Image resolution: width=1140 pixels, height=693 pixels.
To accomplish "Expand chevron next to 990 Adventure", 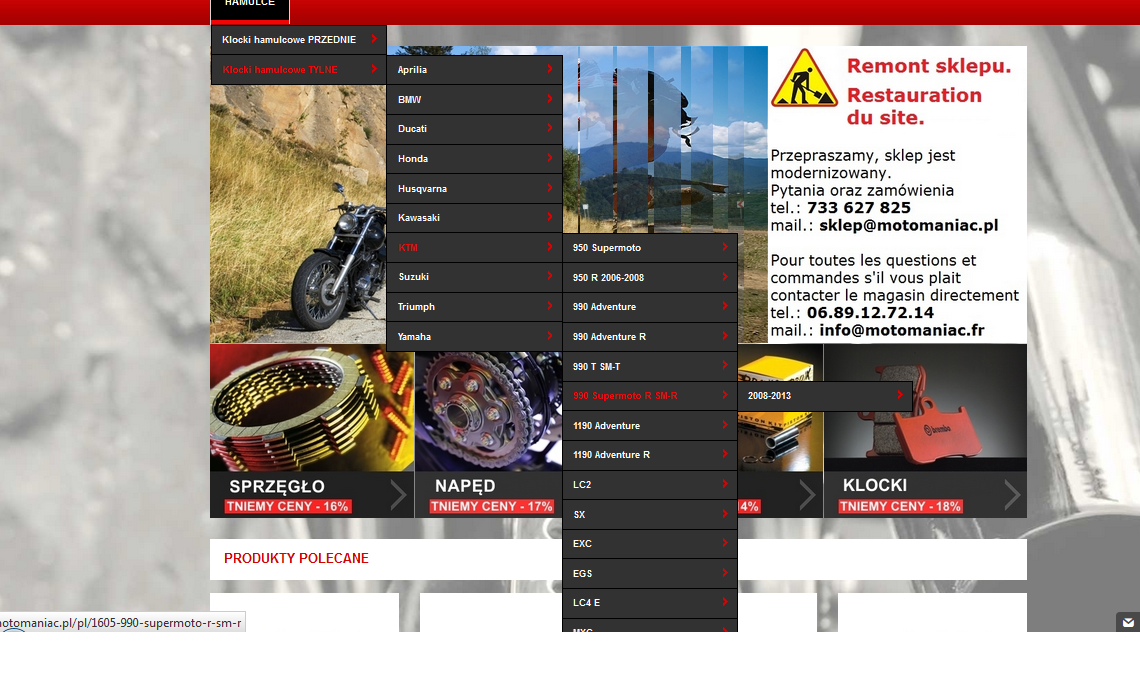I will pyautogui.click(x=725, y=306).
